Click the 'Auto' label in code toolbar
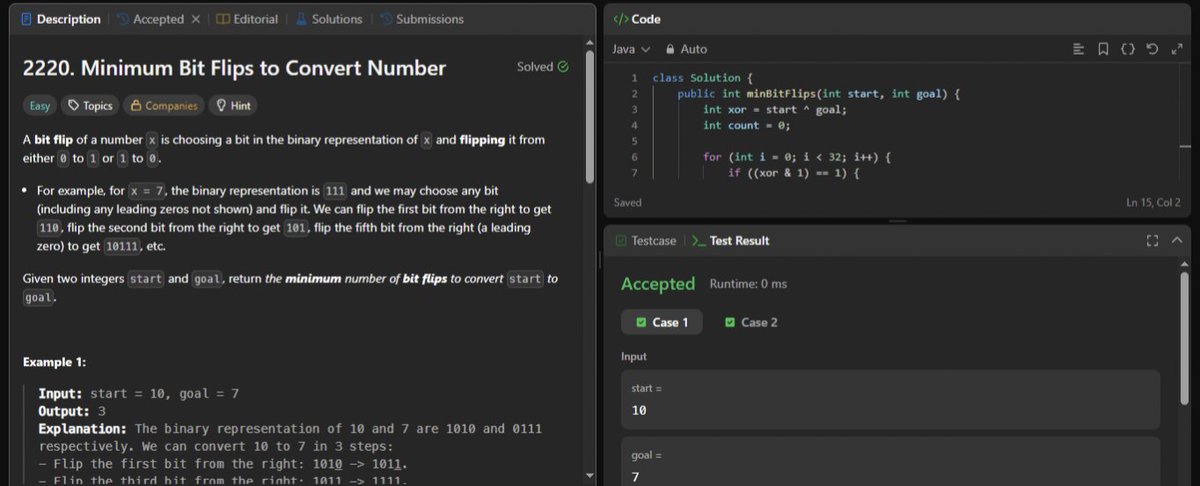Viewport: 1200px width, 486px height. pos(694,49)
